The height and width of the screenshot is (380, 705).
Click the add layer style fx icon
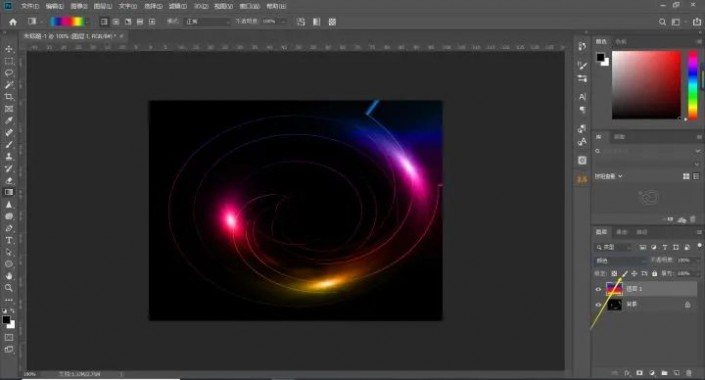[x=627, y=373]
